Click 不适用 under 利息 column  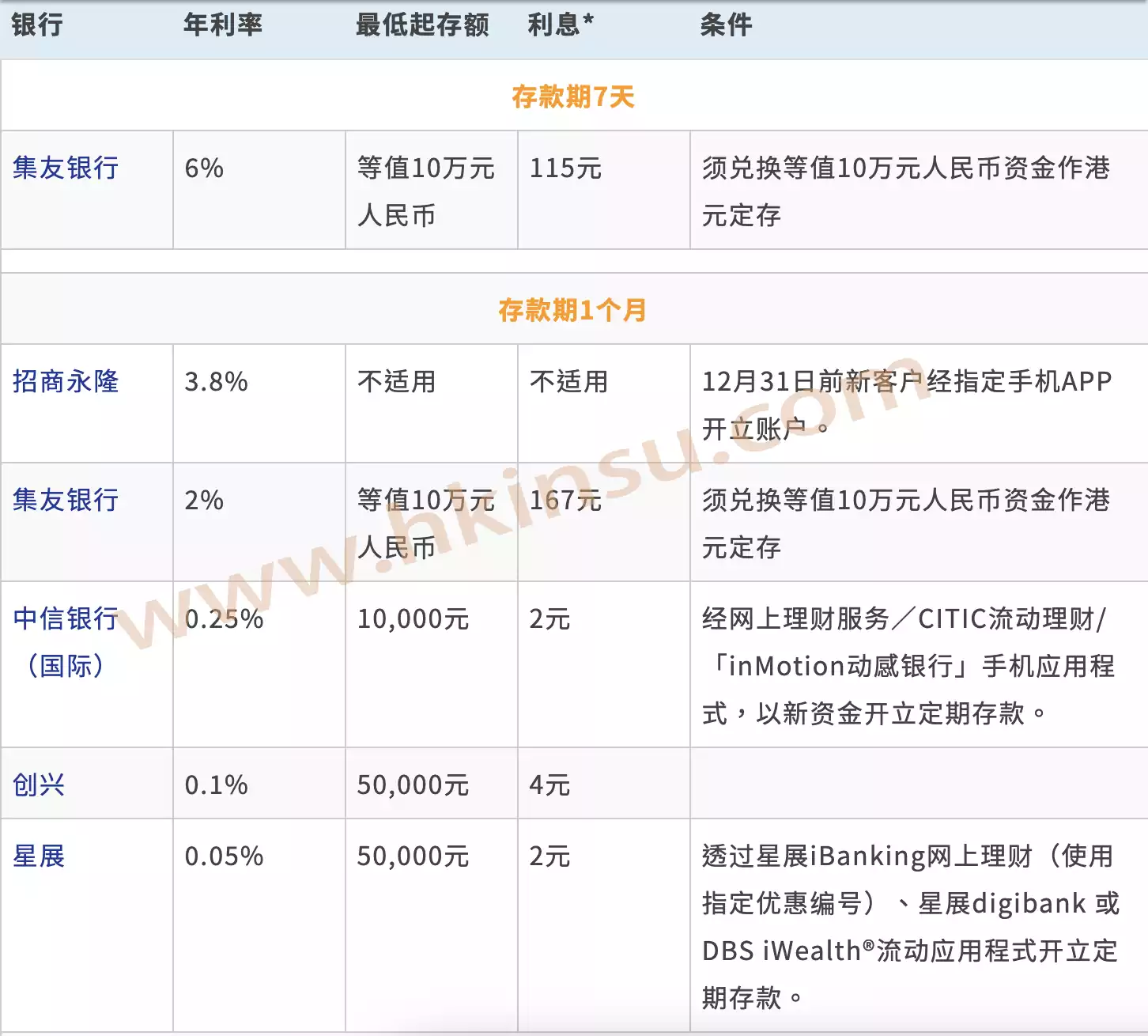[568, 381]
